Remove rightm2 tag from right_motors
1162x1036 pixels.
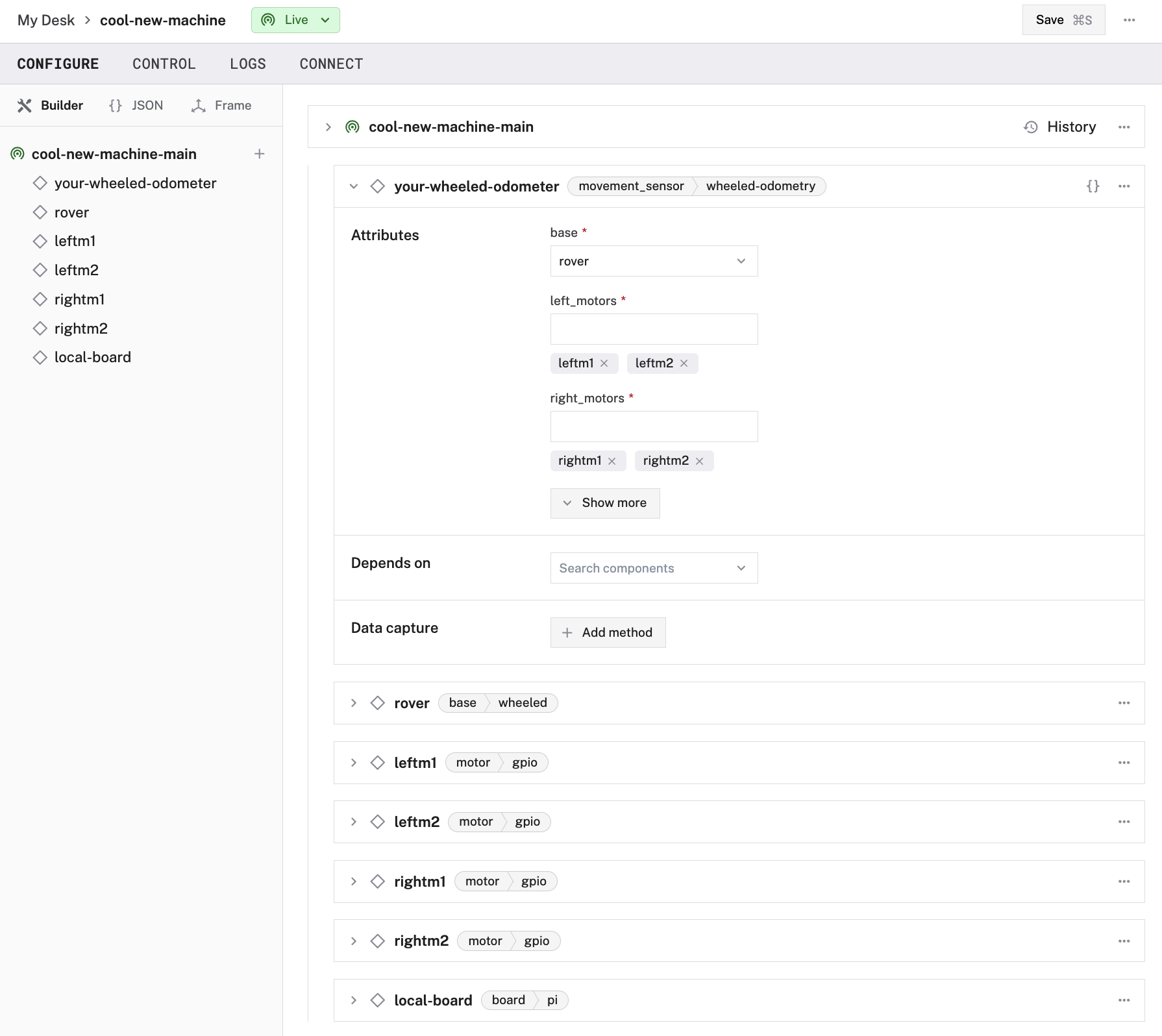click(700, 461)
